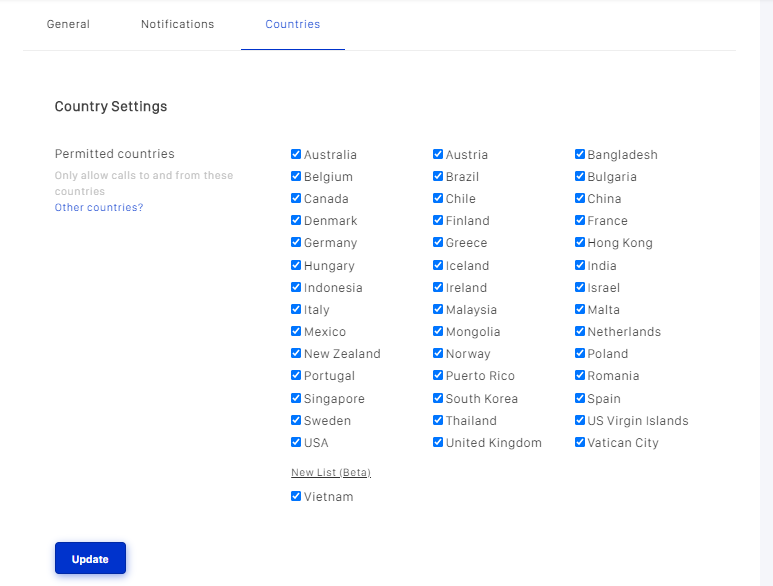Uncheck the Greece checkbox

coord(438,242)
